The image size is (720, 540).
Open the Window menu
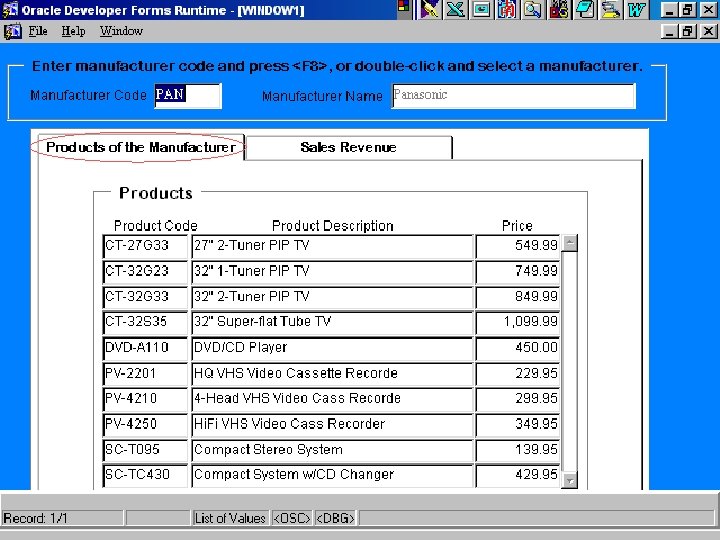coord(121,31)
